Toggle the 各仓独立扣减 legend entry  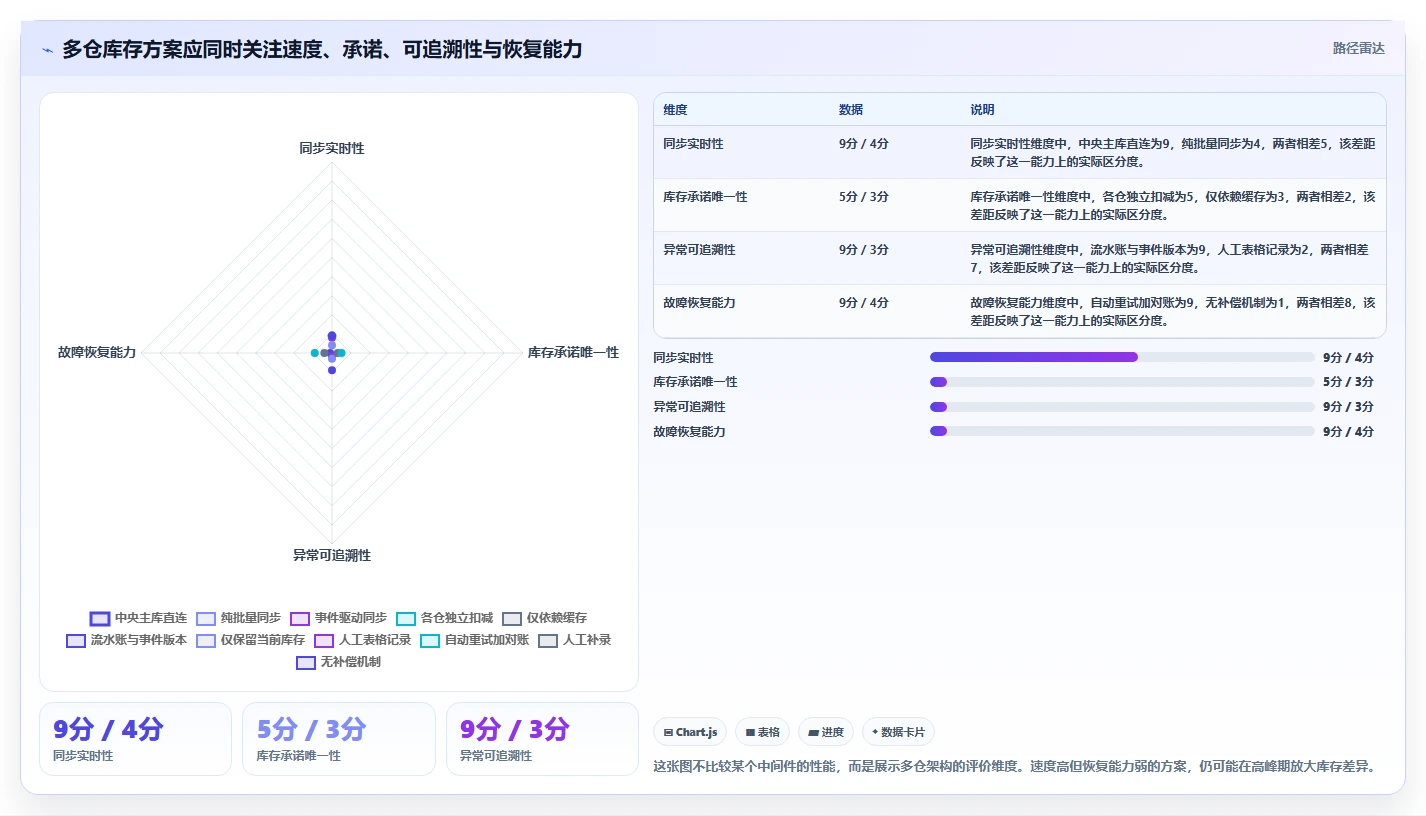444,618
